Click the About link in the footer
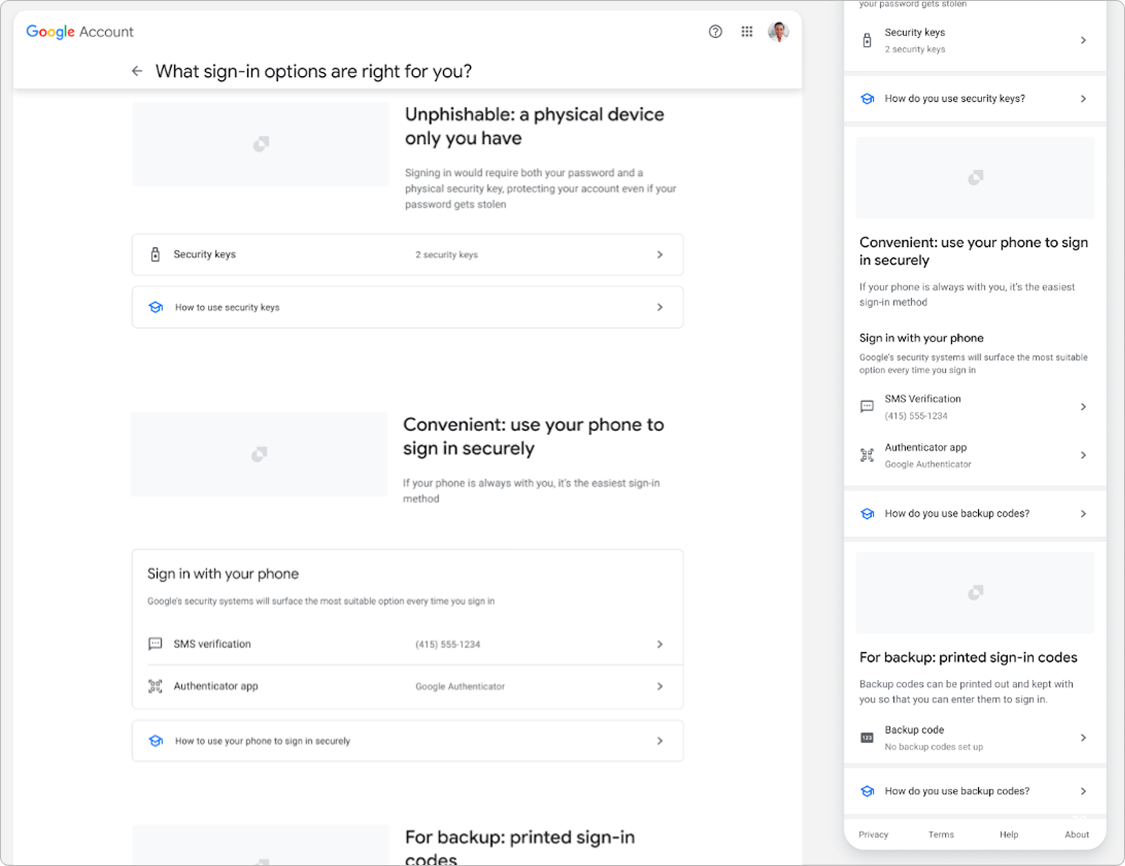Image resolution: width=1125 pixels, height=866 pixels. (x=1077, y=834)
